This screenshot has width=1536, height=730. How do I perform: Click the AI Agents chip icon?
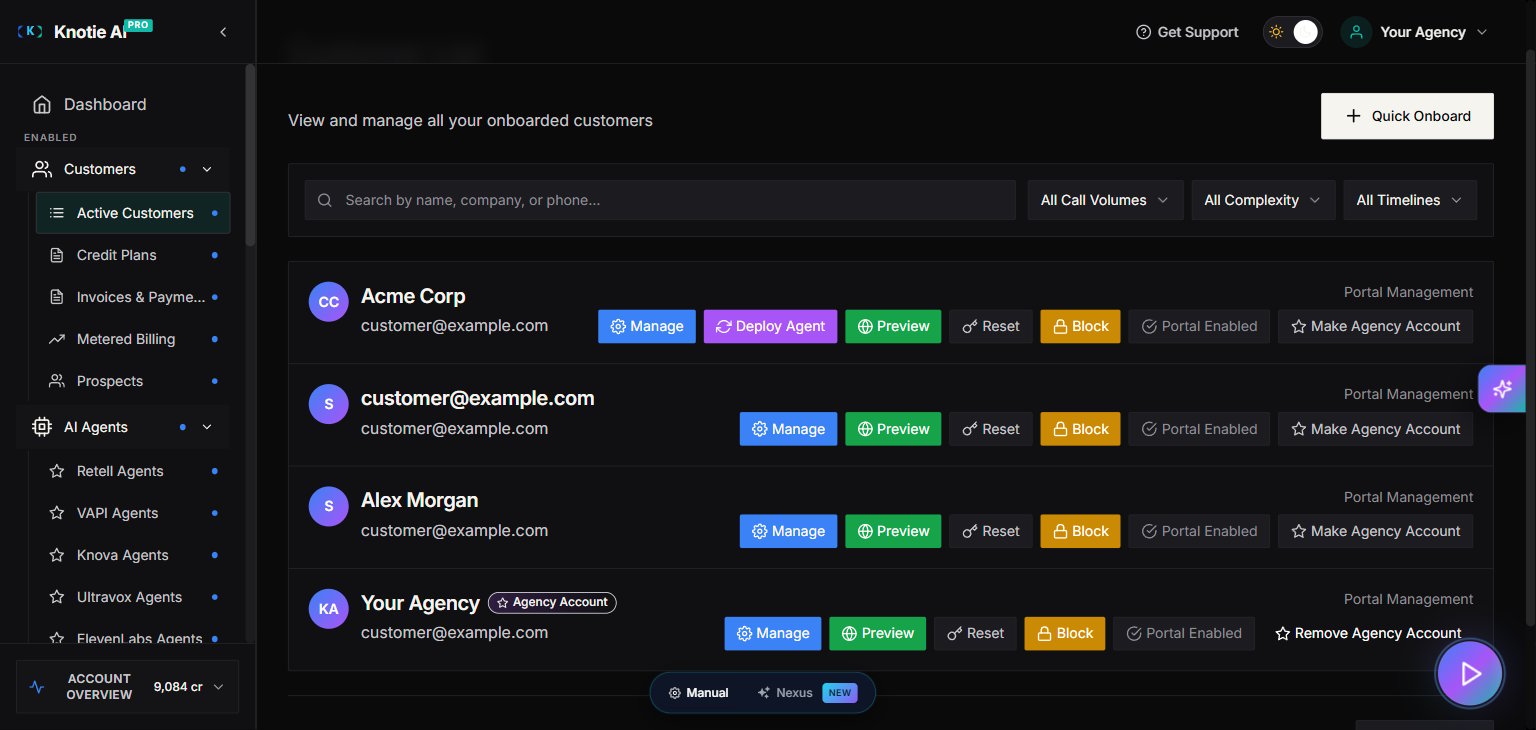42,427
